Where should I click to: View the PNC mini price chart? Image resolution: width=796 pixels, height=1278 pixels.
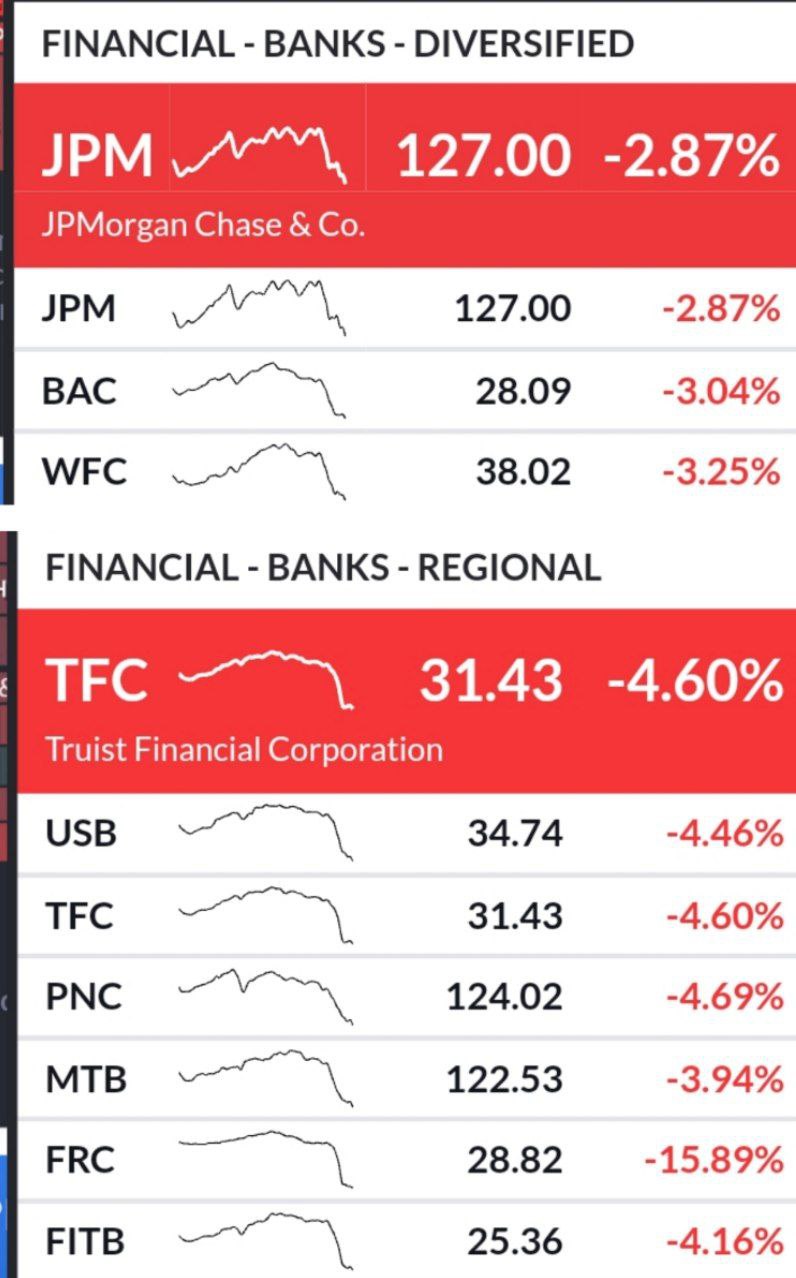tap(266, 993)
